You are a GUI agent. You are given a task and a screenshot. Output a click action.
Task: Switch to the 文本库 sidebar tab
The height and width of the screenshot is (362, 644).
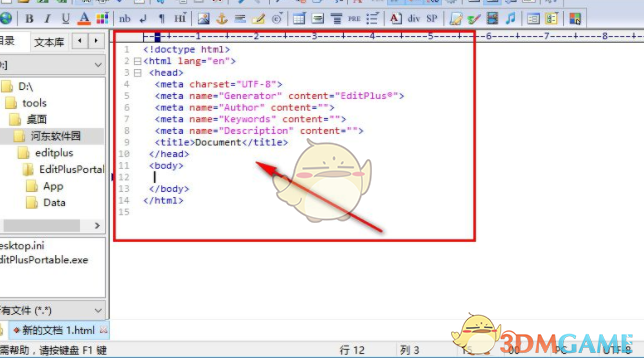49,42
